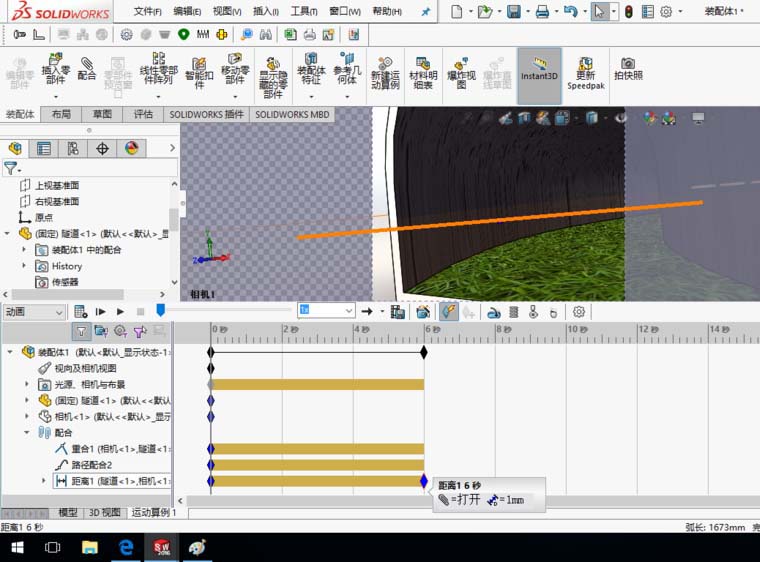760x562 pixels.
Task: Collapse the 配合 mates folder in timeline tree
Action: [28, 432]
